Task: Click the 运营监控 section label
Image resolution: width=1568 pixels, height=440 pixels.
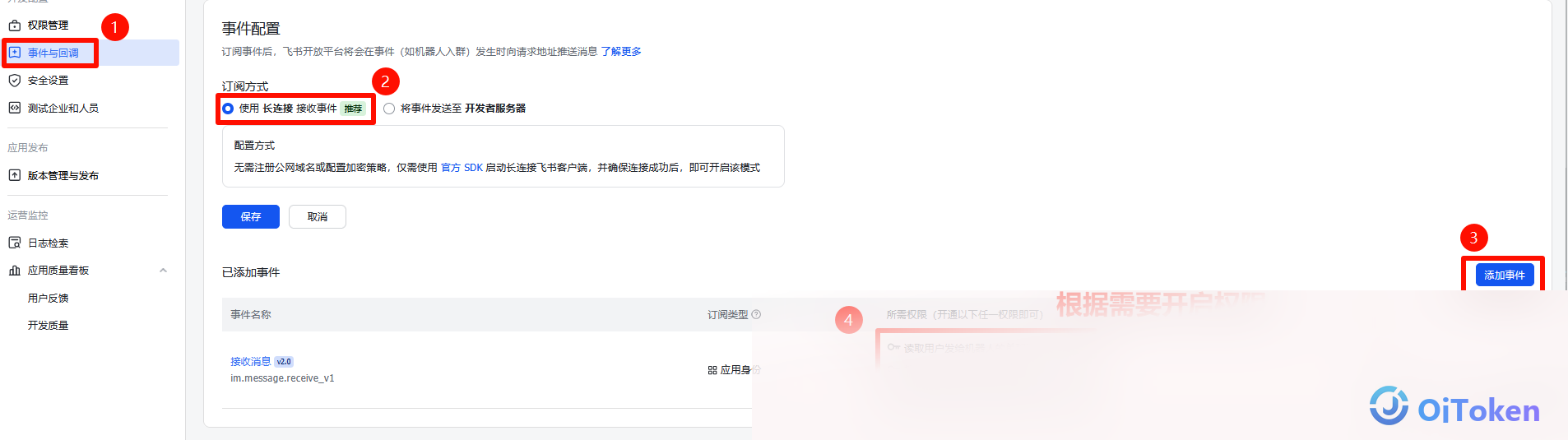Action: pyautogui.click(x=28, y=215)
